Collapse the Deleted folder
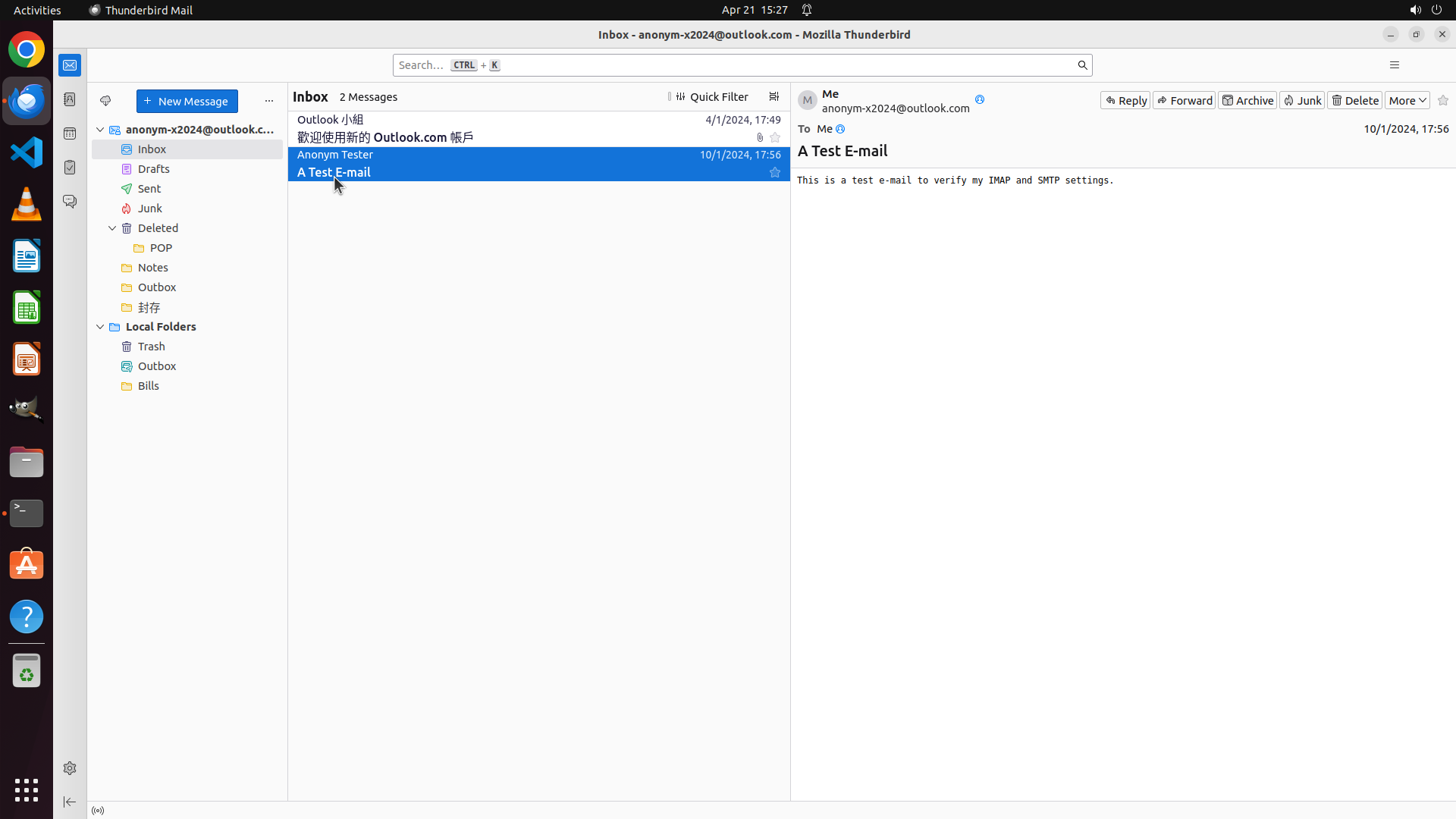 (112, 228)
